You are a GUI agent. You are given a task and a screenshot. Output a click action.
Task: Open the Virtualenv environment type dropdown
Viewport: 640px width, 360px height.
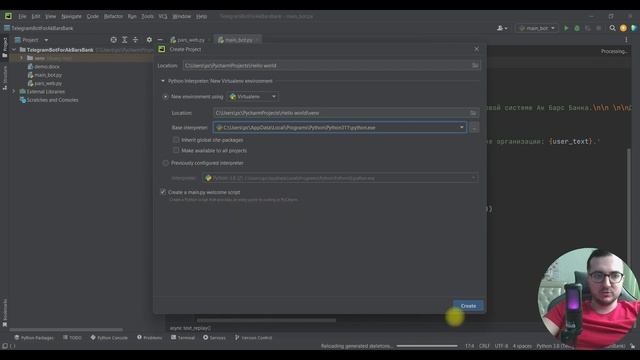pyautogui.click(x=253, y=97)
